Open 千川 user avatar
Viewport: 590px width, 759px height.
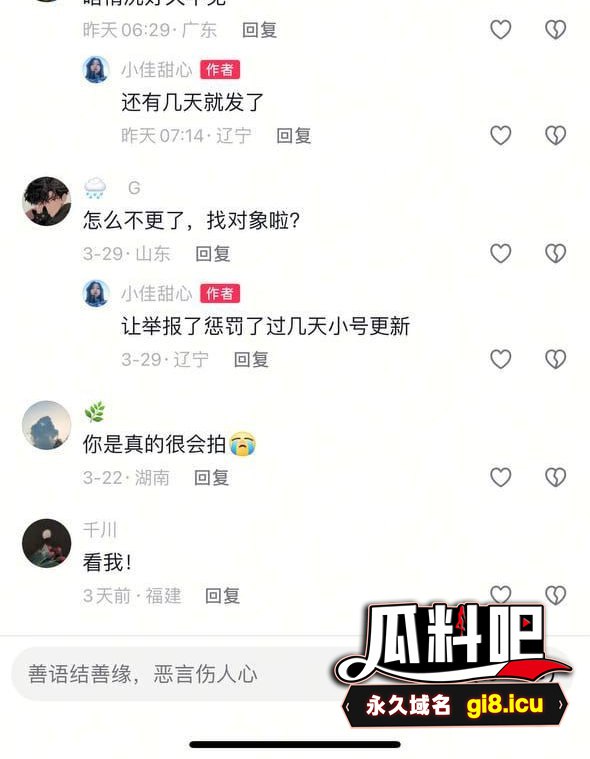tap(46, 543)
